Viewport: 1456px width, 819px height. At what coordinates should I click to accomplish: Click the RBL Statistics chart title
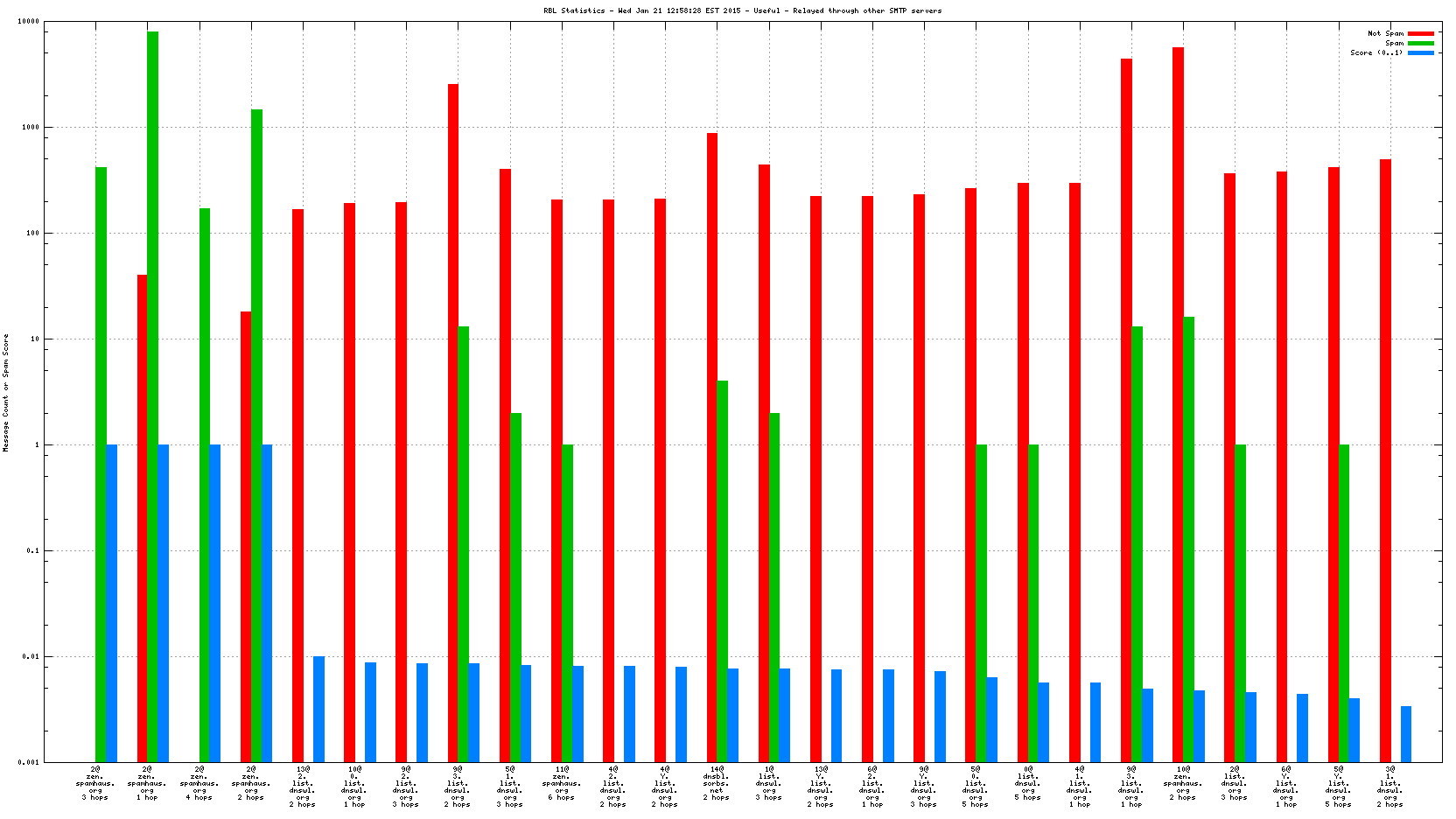(742, 10)
